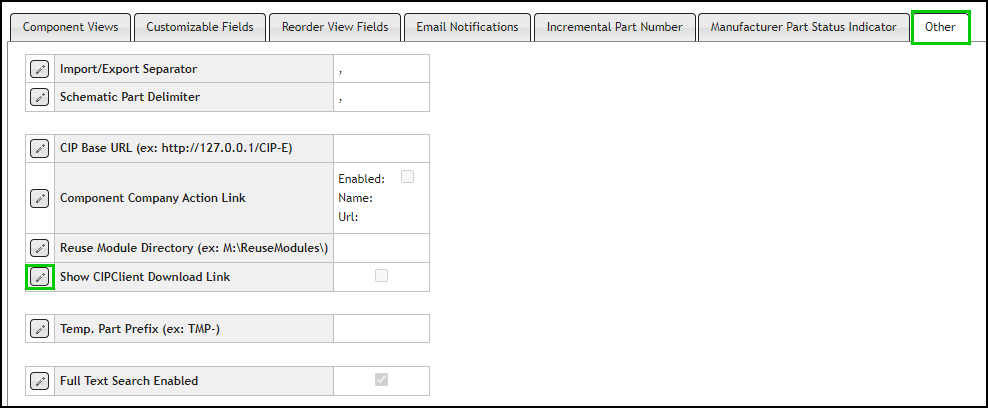
Task: Click the Temp. Part Prefix label
Action: tap(140, 329)
